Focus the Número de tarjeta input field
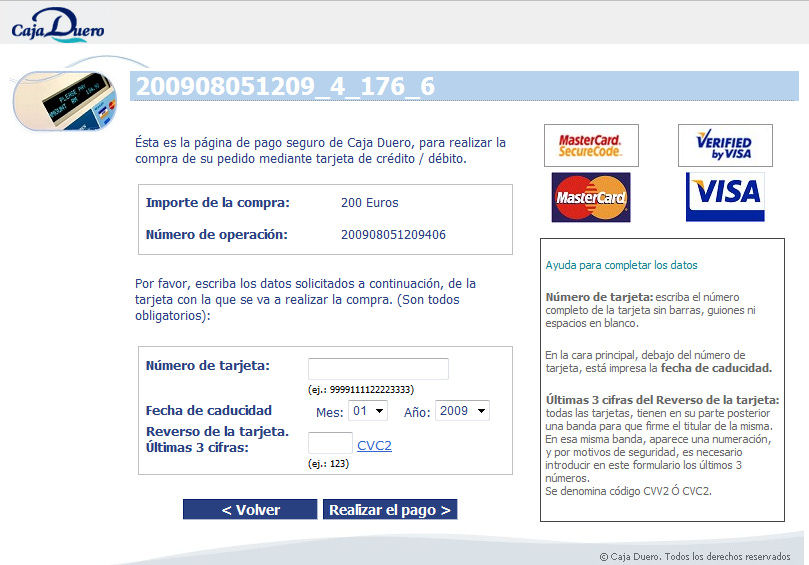 378,369
